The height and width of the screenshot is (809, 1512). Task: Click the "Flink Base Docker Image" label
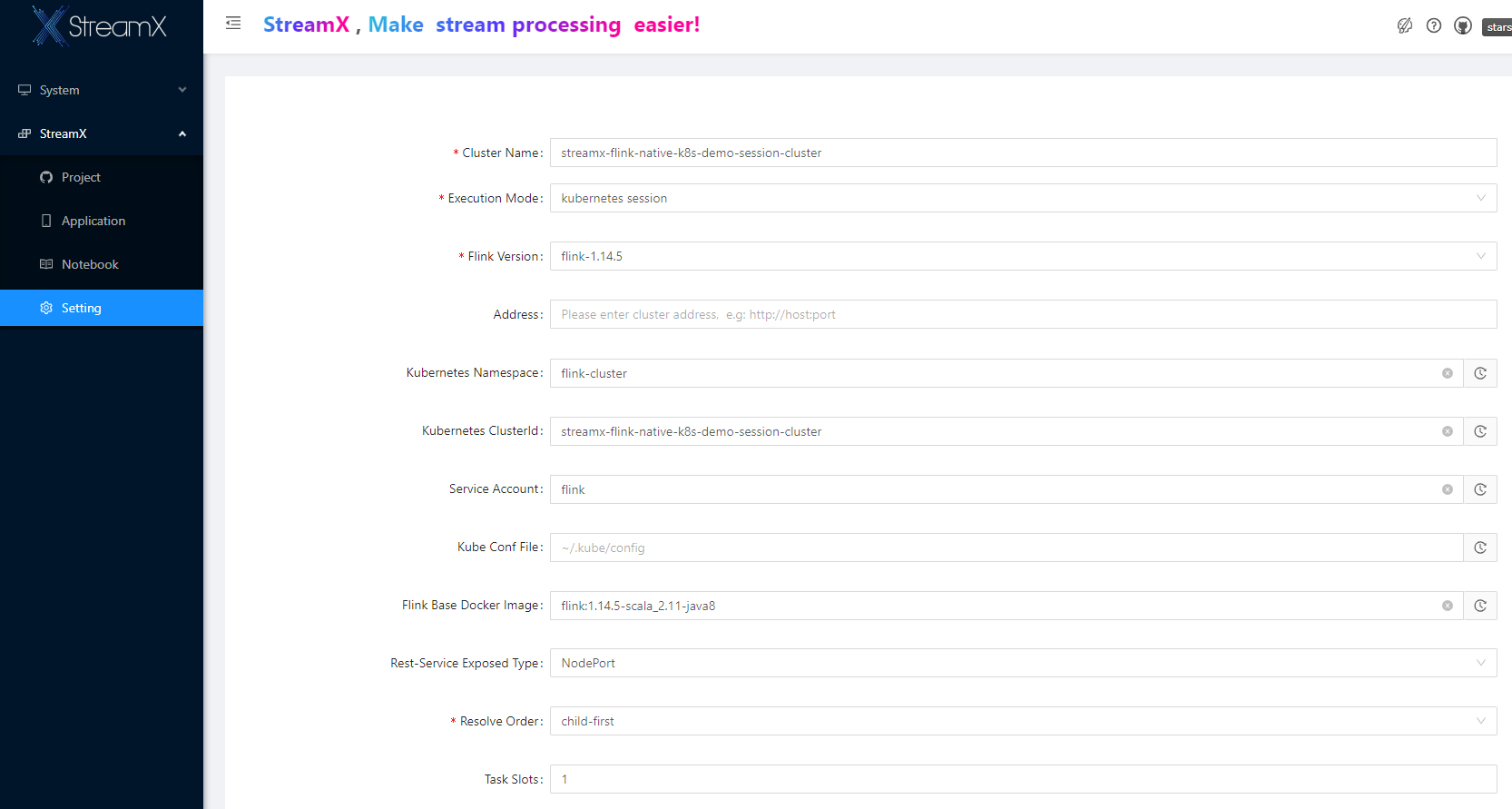(x=471, y=605)
